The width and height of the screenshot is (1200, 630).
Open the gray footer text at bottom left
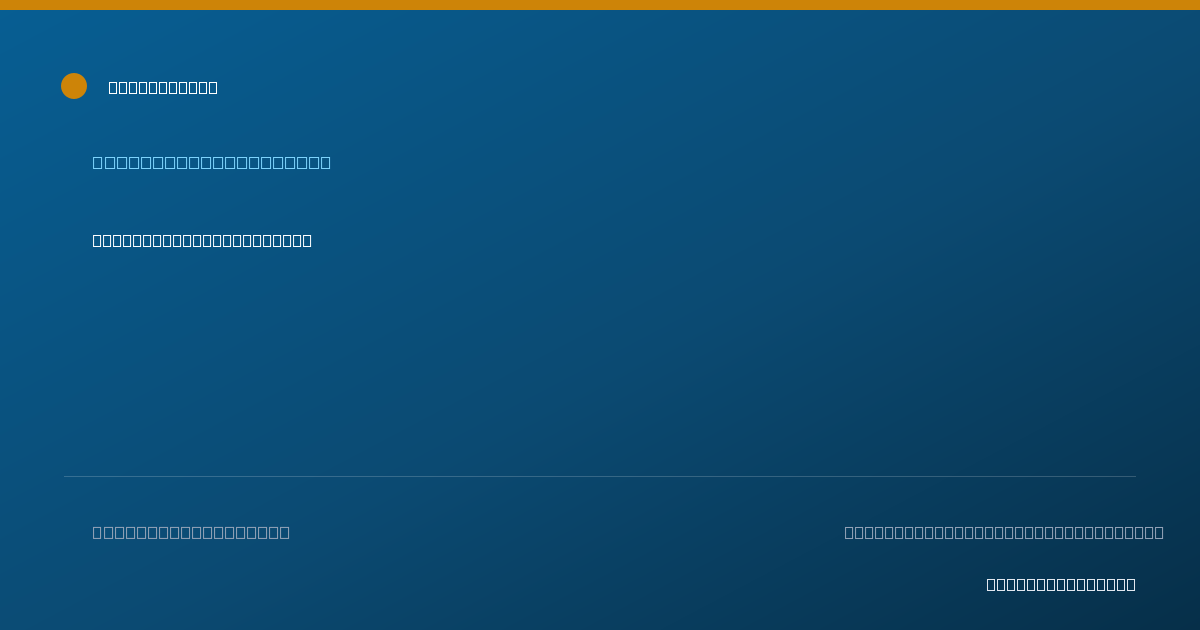[191, 532]
